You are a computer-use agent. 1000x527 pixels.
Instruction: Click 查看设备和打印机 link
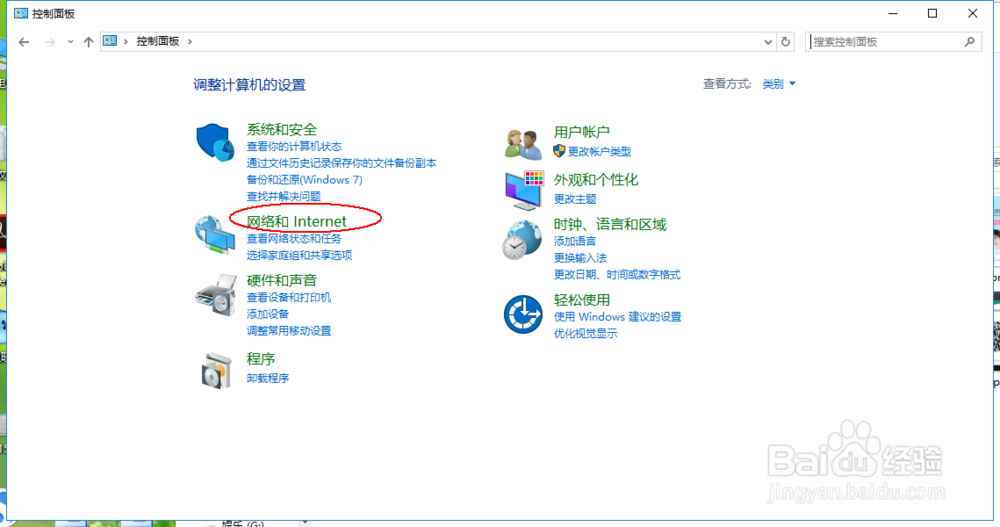pos(289,297)
